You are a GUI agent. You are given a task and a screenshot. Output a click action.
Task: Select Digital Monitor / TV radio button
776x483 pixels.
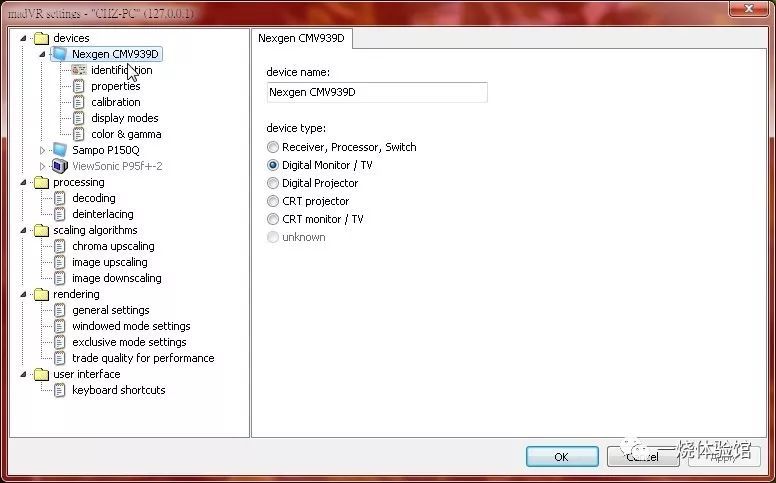point(273,165)
